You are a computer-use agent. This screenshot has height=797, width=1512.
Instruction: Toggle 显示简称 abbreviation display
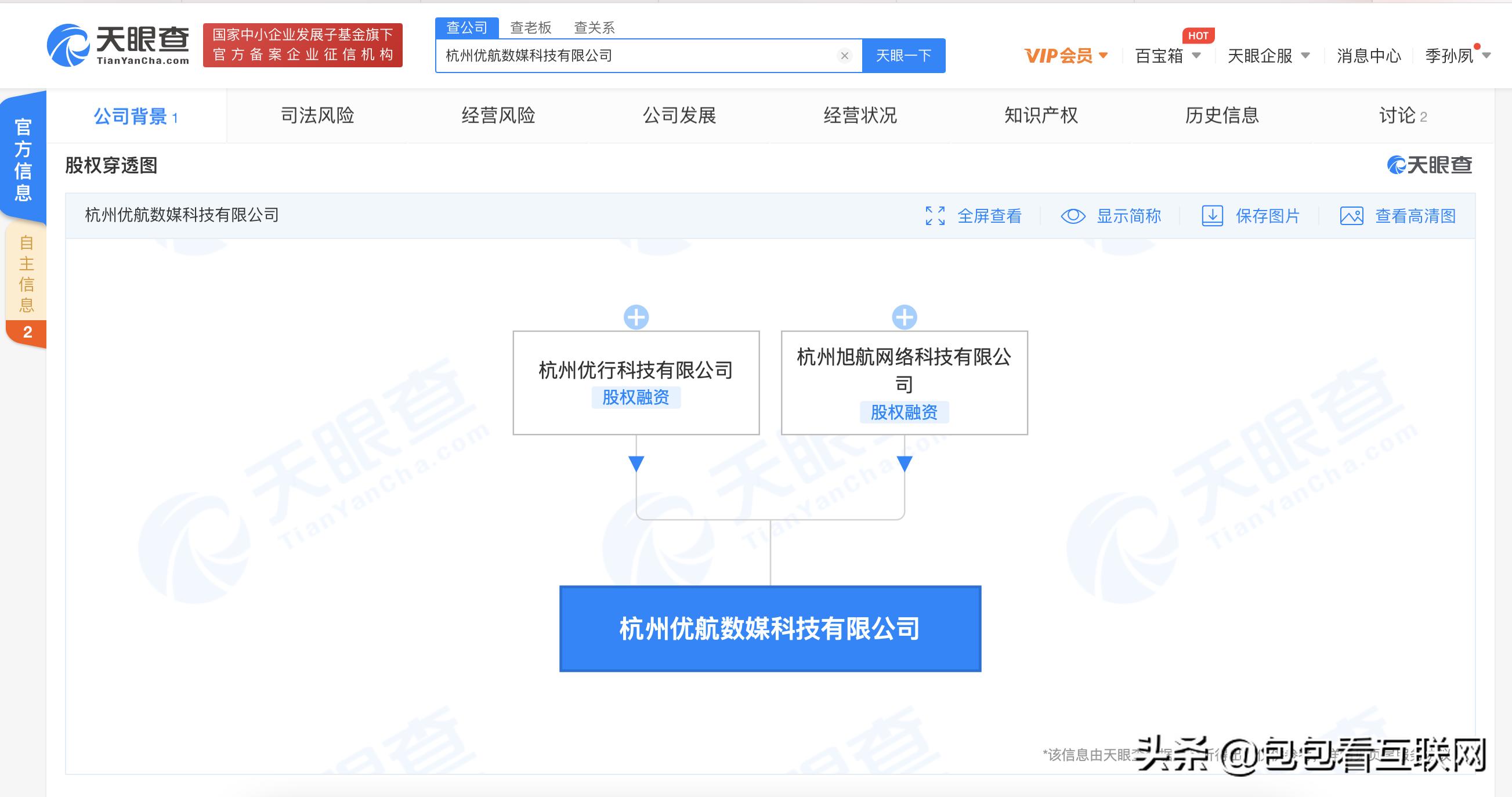[x=1073, y=216]
